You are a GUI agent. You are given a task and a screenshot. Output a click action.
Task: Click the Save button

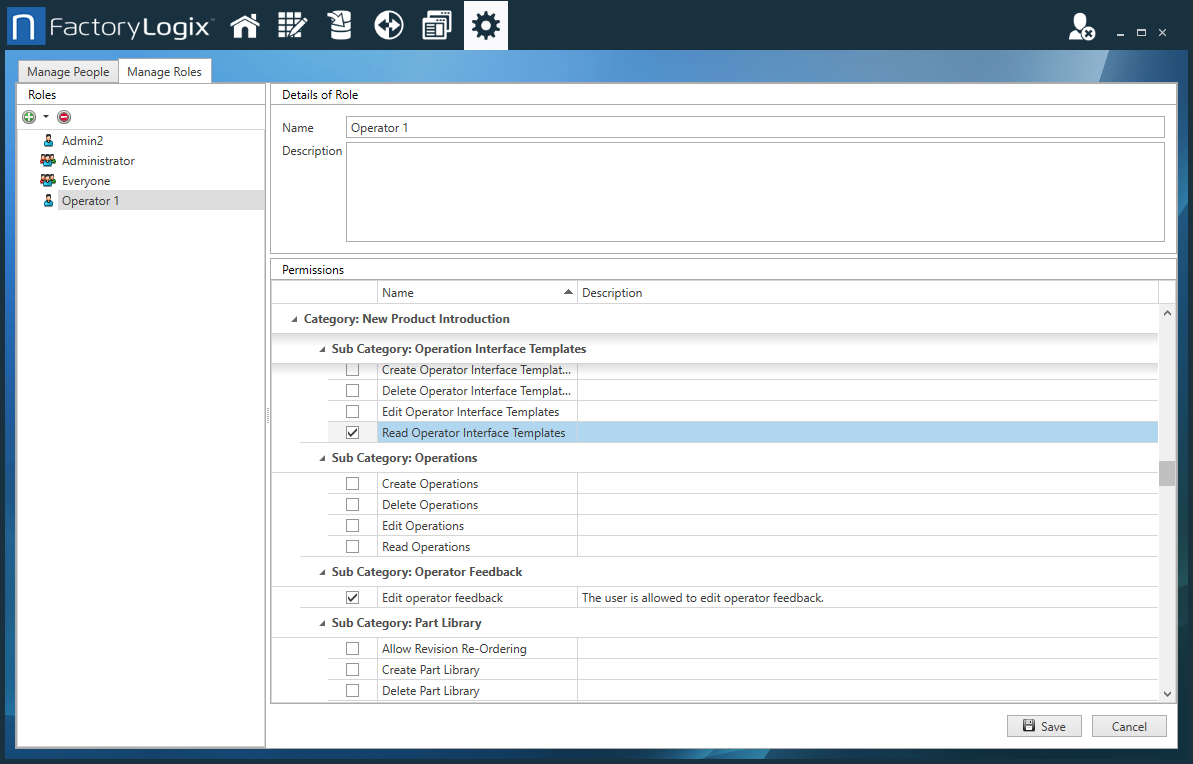(1044, 726)
